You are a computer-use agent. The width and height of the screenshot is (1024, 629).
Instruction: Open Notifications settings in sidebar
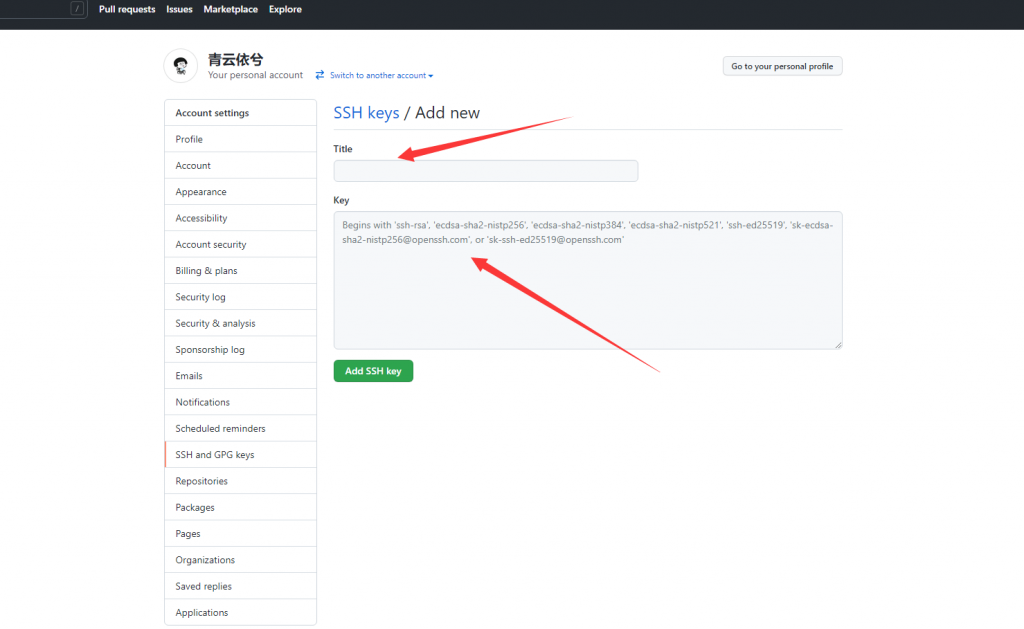[x=240, y=402]
